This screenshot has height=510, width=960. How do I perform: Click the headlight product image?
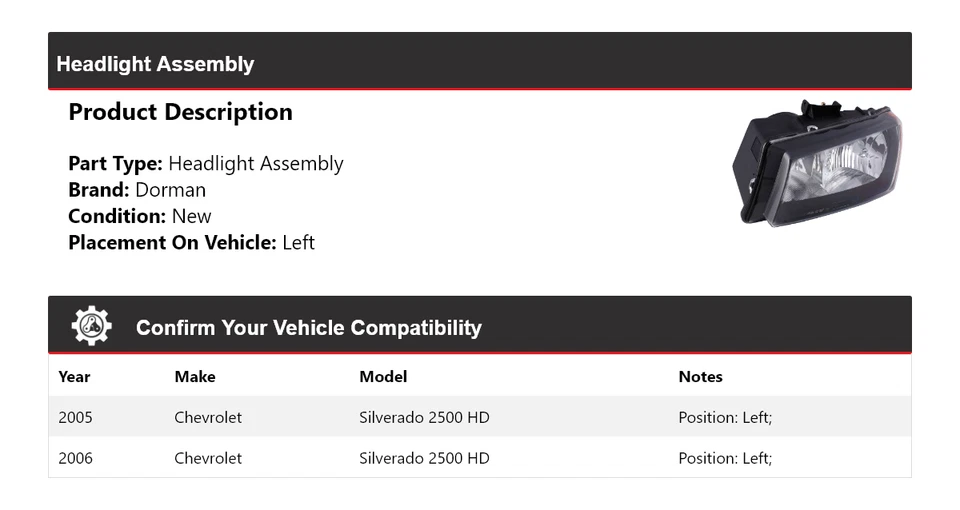pos(819,162)
